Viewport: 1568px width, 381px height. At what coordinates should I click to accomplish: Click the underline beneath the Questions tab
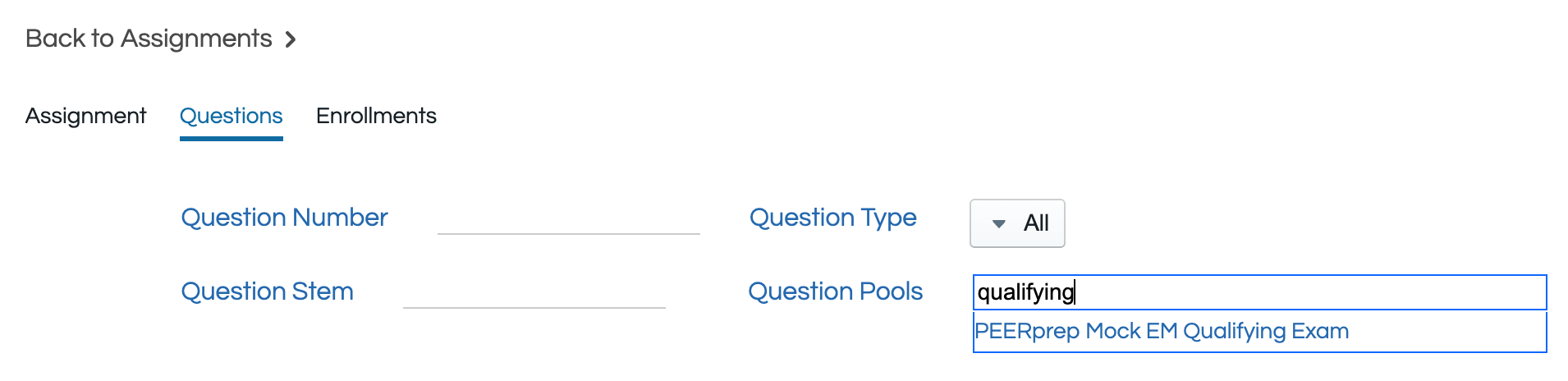point(231,138)
